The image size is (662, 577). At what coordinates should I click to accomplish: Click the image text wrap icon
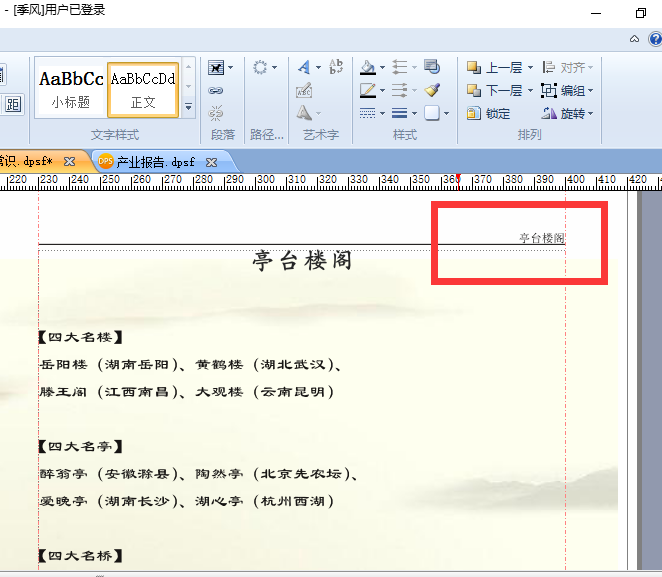[216, 68]
